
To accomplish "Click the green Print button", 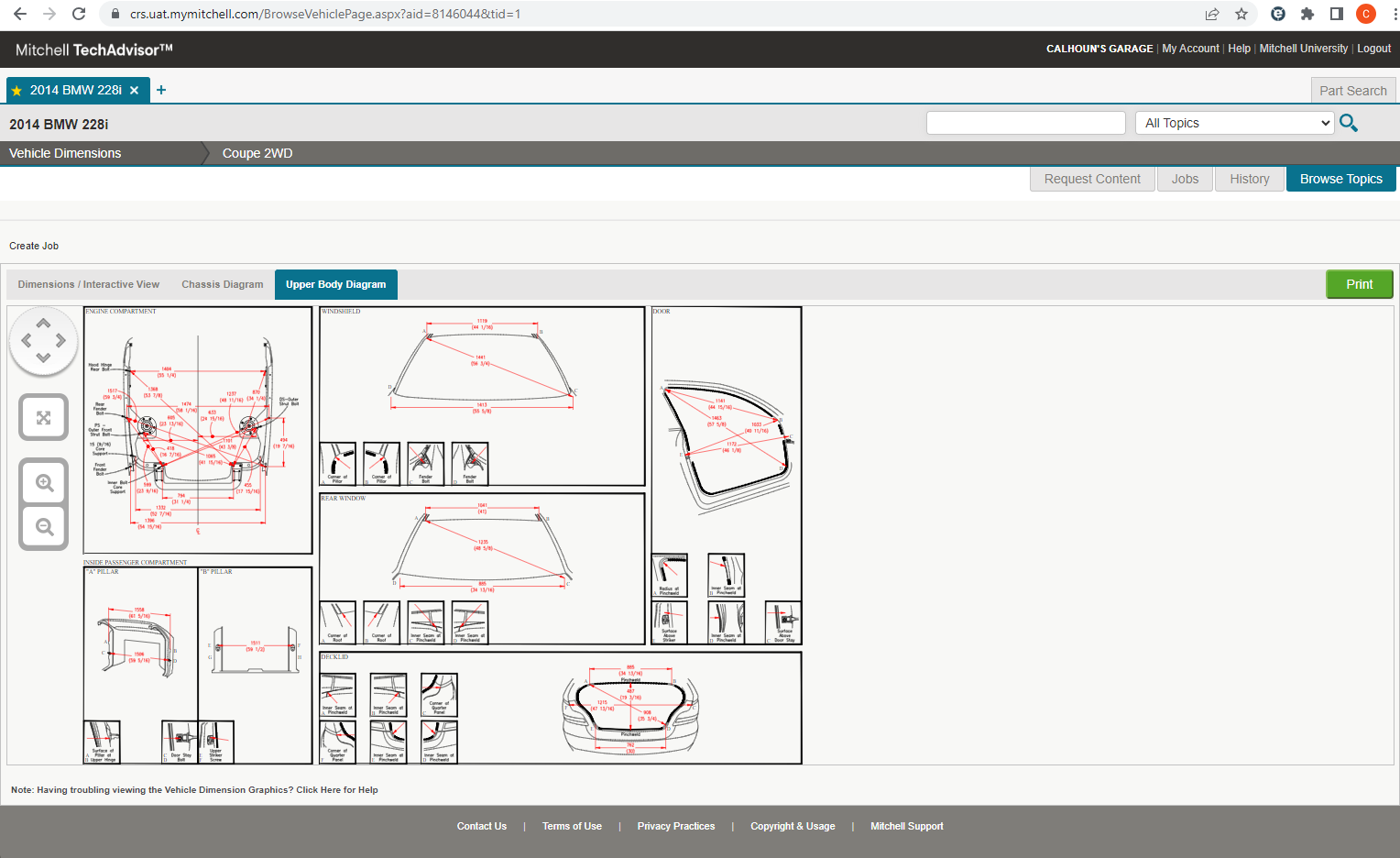I will [x=1360, y=284].
